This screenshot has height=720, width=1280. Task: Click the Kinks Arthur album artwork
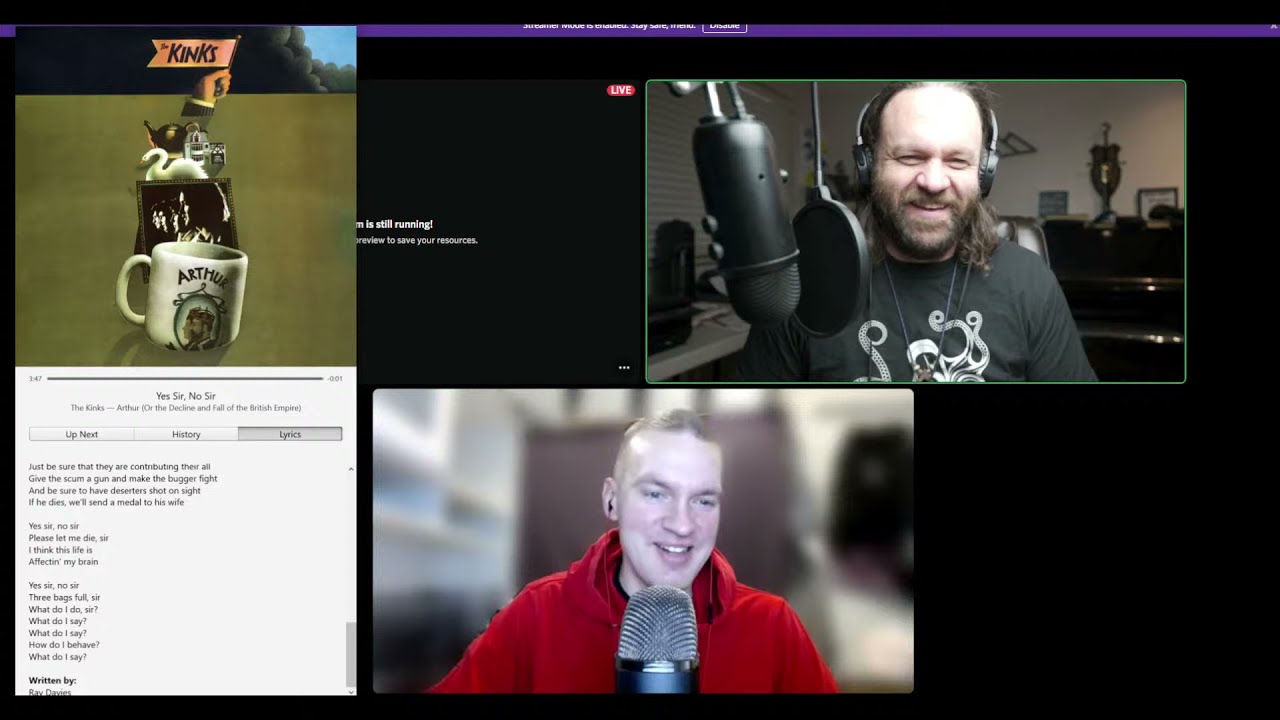(186, 196)
